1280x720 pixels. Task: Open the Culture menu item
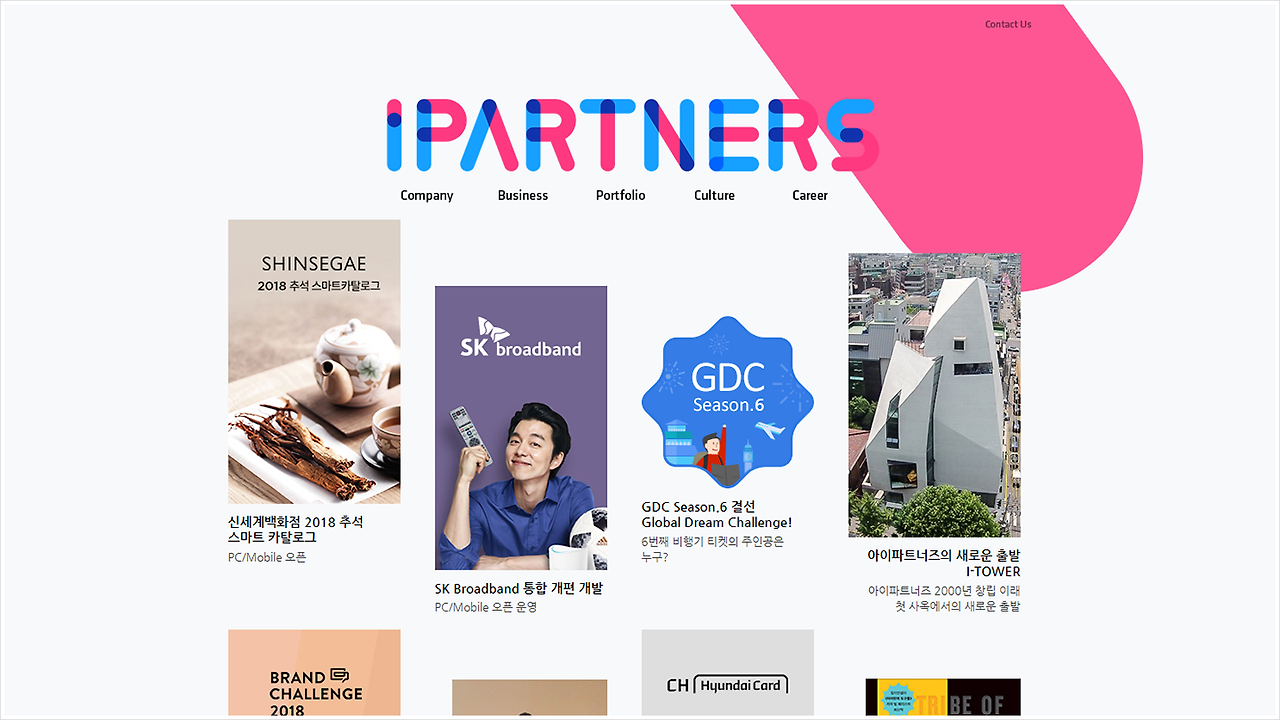click(x=714, y=195)
